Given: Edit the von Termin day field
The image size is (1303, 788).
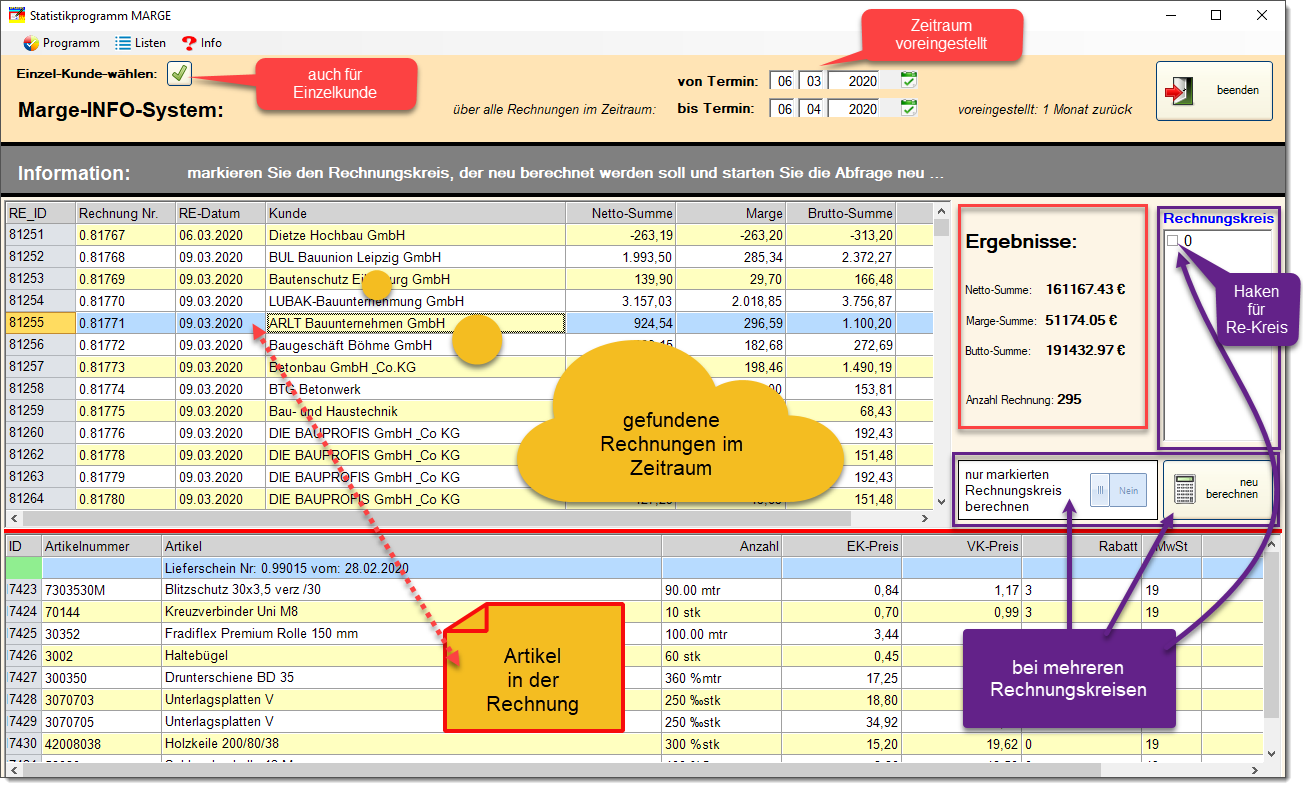Looking at the screenshot, I should pos(783,81).
